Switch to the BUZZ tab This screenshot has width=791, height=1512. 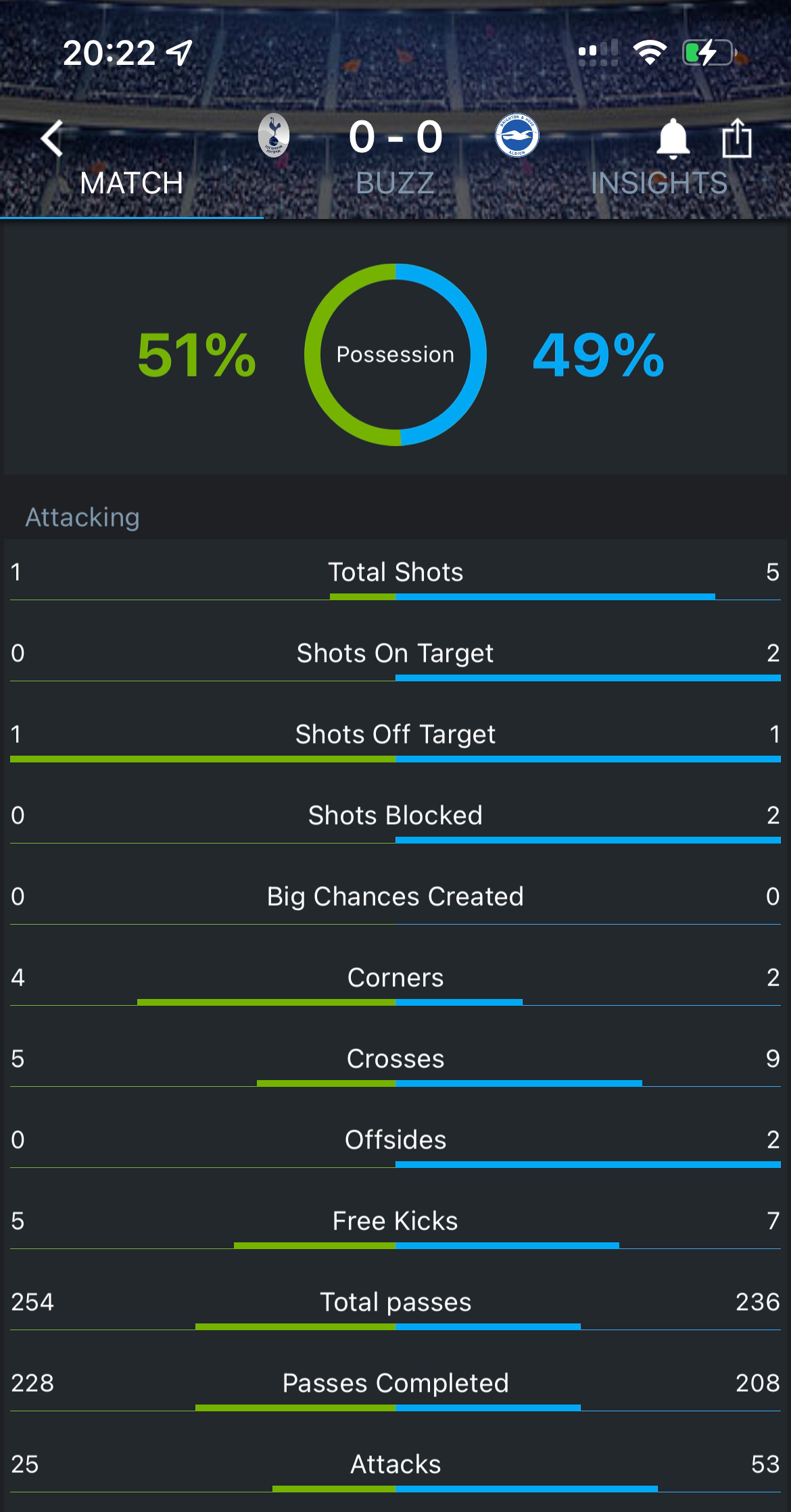395,182
